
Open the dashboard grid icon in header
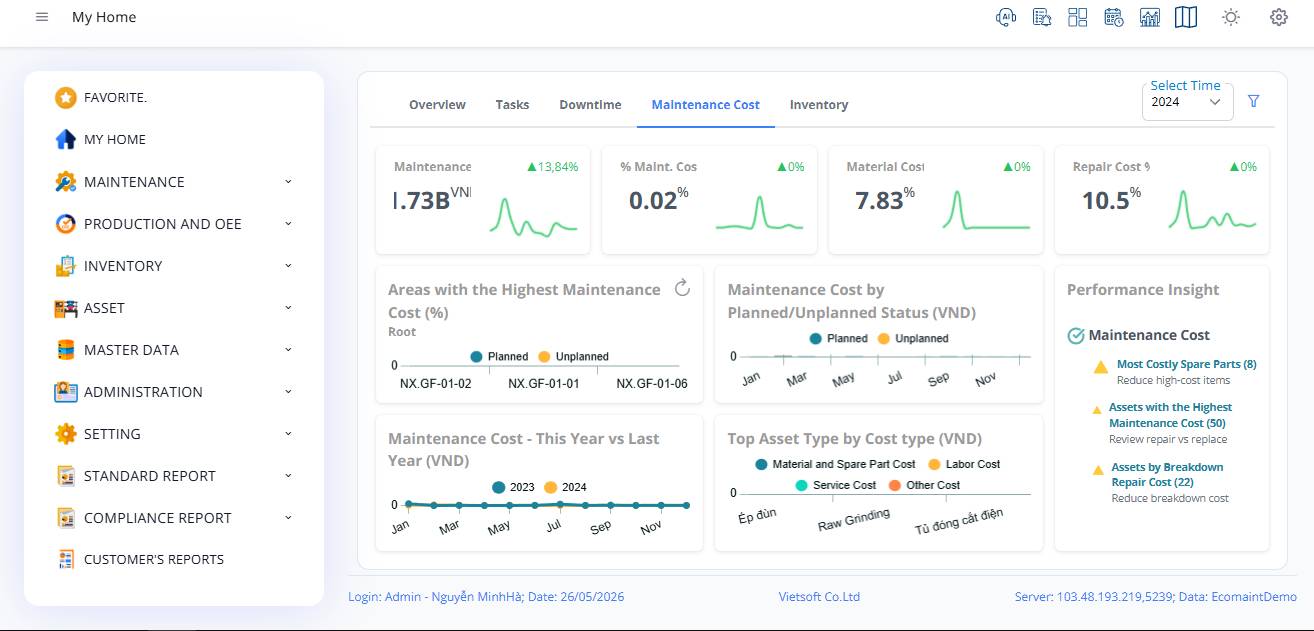pyautogui.click(x=1078, y=17)
